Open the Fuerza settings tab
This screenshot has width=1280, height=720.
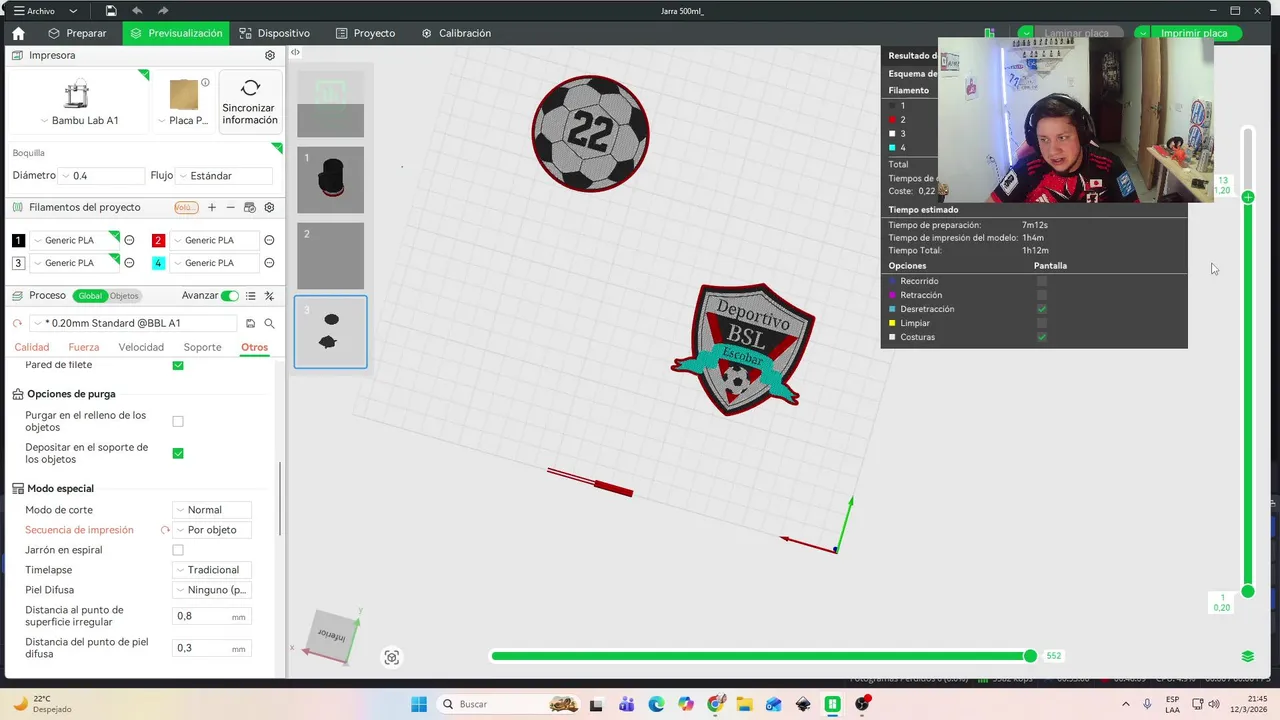[84, 347]
